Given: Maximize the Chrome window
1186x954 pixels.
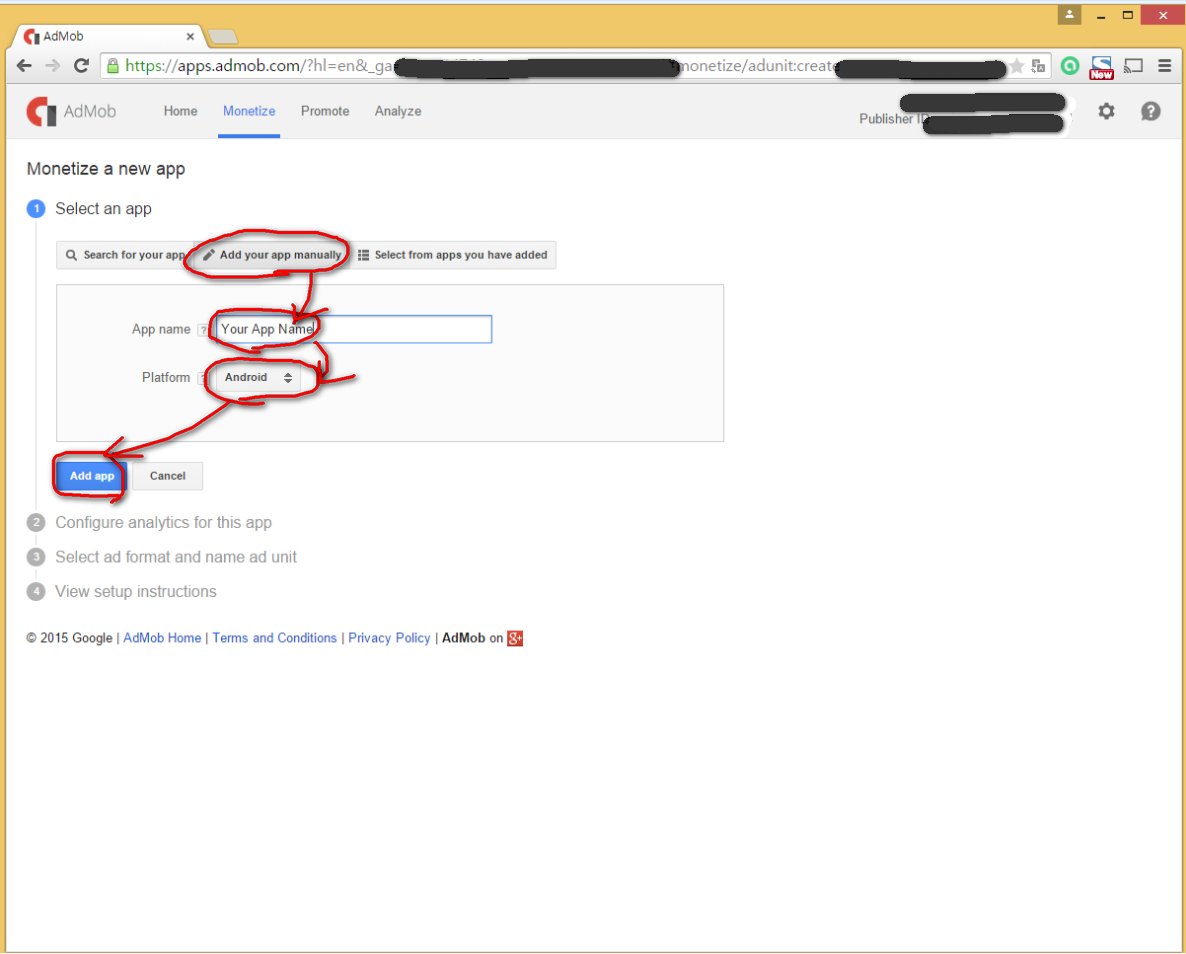Looking at the screenshot, I should pos(1128,14).
